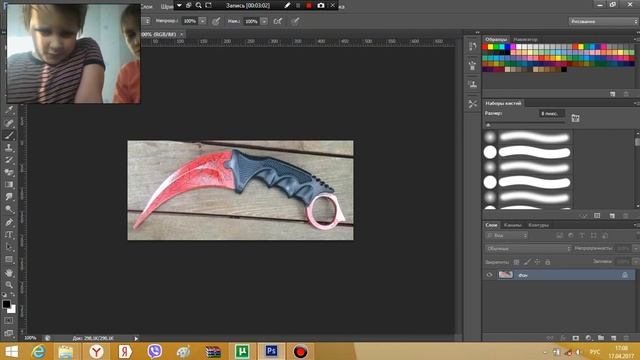This screenshot has height=360, width=640.
Task: Open the Обычные blend mode dropdown
Action: pyautogui.click(x=528, y=249)
